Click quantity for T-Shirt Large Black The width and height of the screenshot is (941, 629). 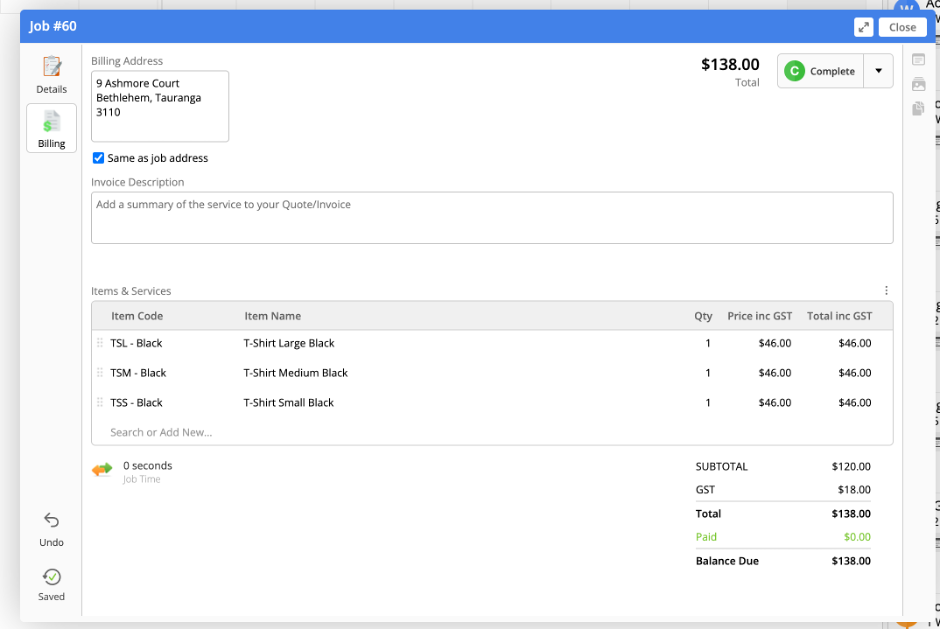point(708,343)
